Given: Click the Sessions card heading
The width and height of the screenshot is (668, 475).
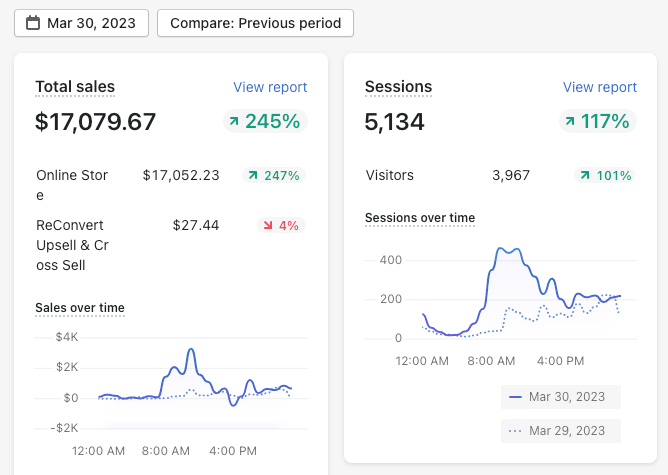Looking at the screenshot, I should pos(399,87).
